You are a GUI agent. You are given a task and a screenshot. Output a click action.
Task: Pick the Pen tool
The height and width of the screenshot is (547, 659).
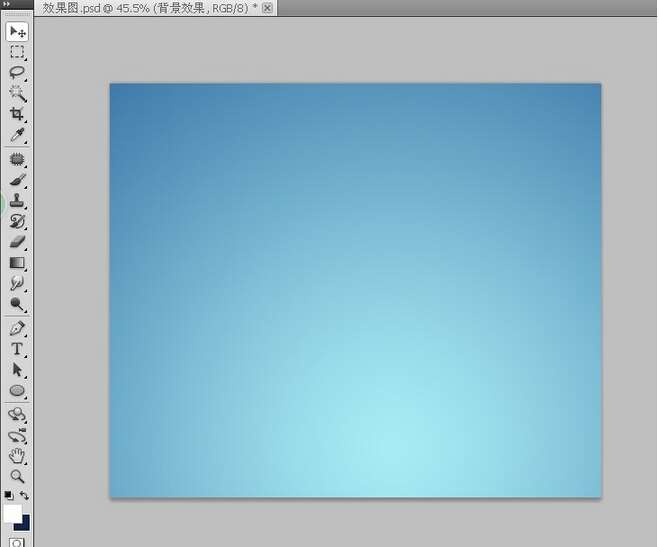pos(17,328)
